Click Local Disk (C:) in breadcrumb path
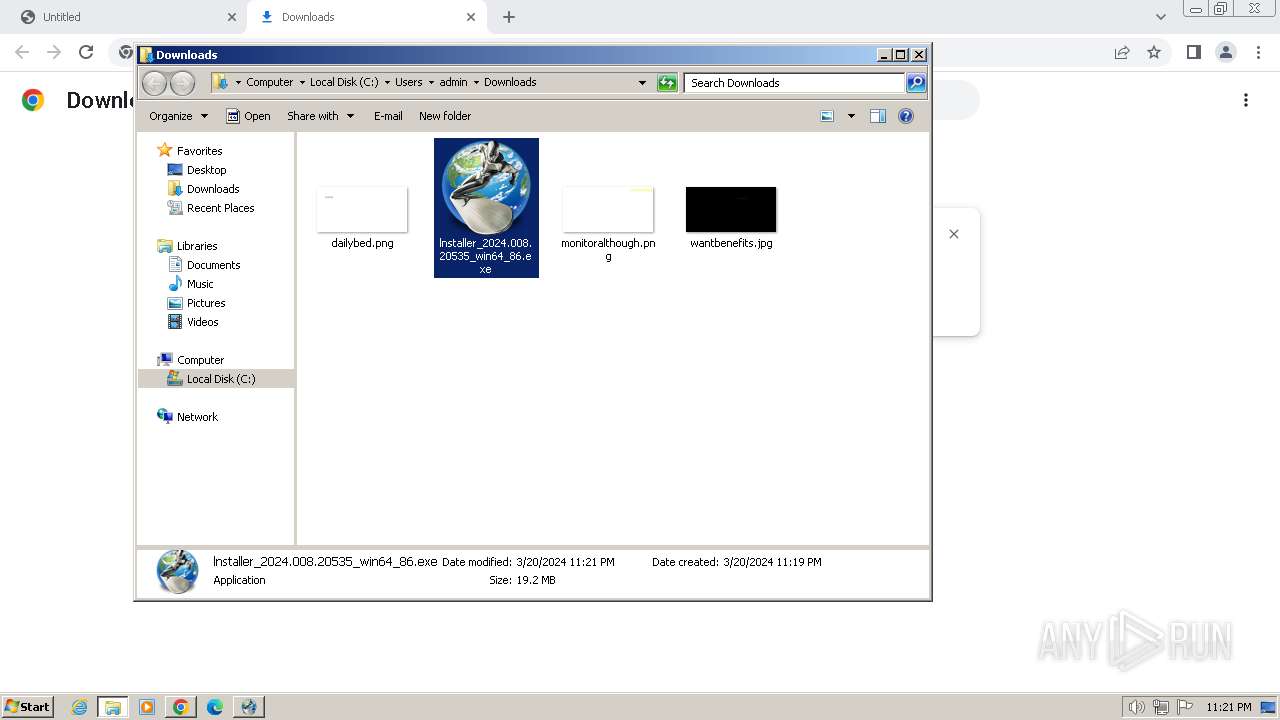The height and width of the screenshot is (720, 1280). click(344, 83)
